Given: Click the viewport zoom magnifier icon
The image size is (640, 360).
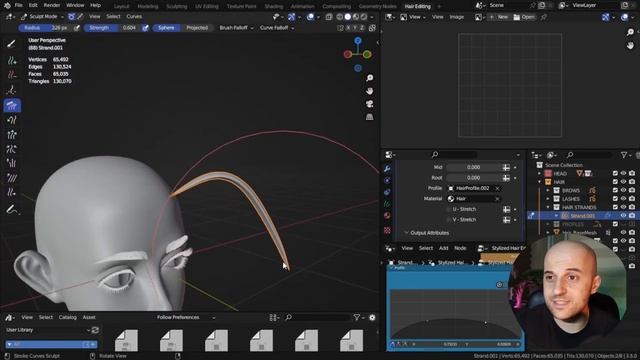Looking at the screenshot, I should click(369, 78).
